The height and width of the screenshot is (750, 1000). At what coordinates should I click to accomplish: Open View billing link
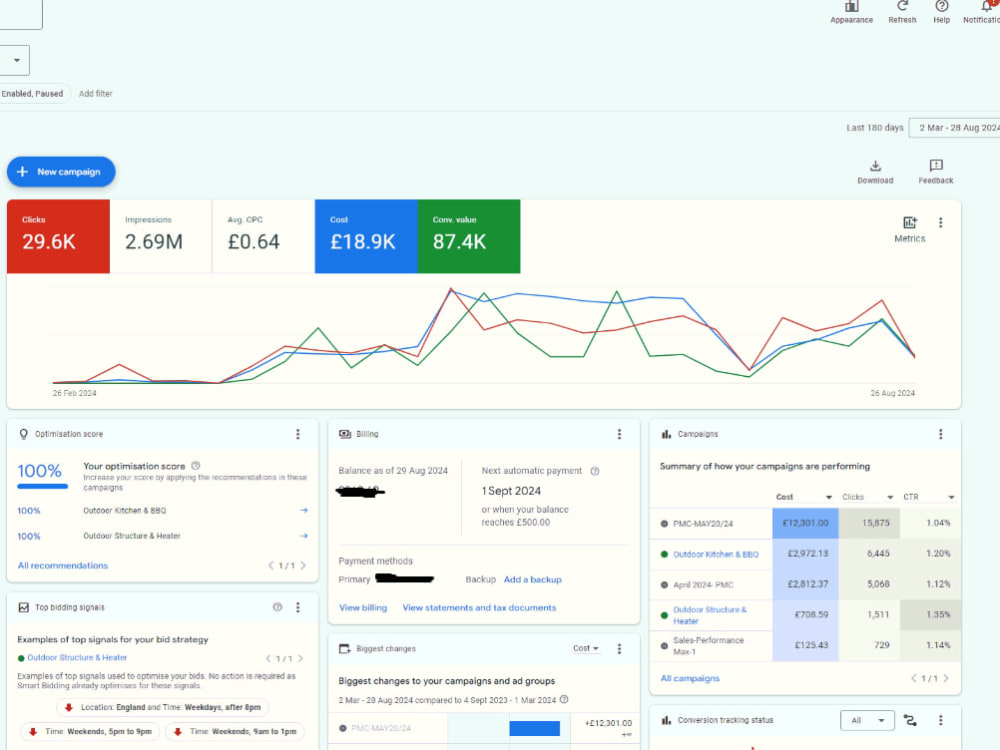[363, 608]
